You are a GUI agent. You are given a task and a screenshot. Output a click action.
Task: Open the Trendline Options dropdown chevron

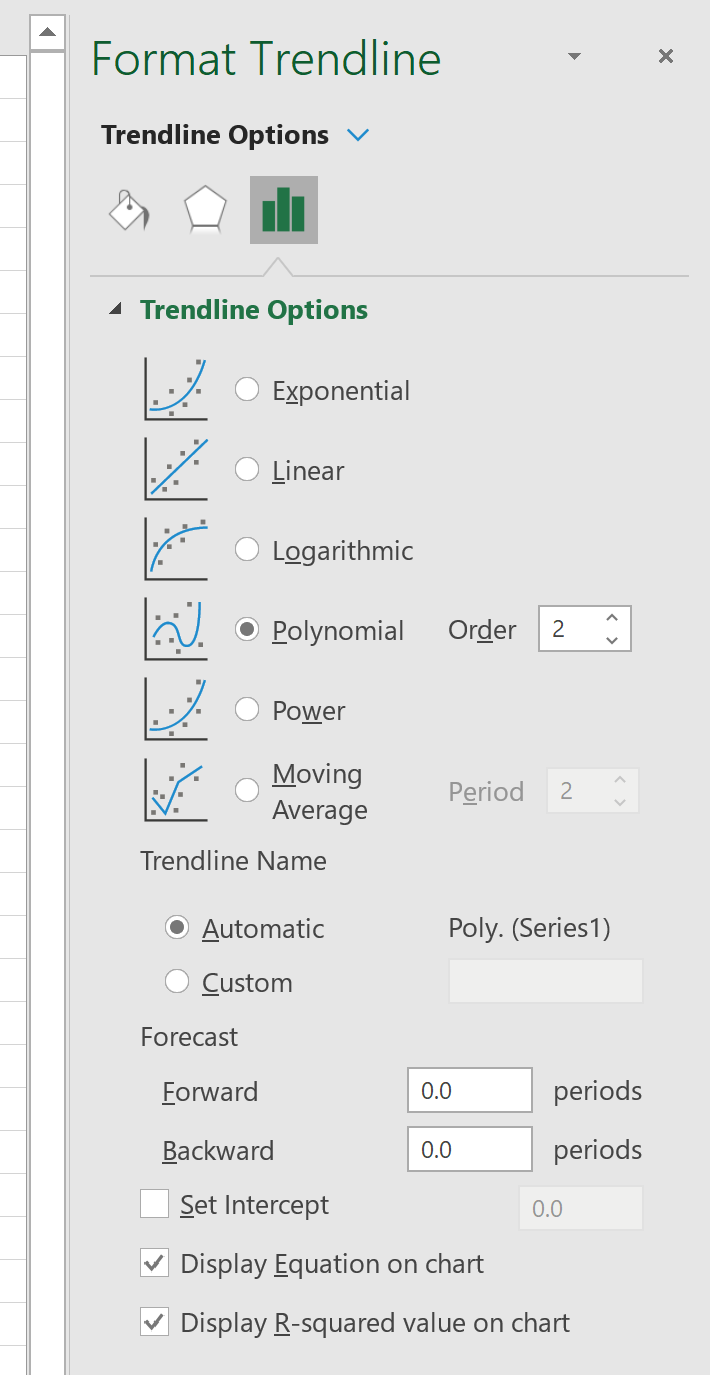[358, 135]
